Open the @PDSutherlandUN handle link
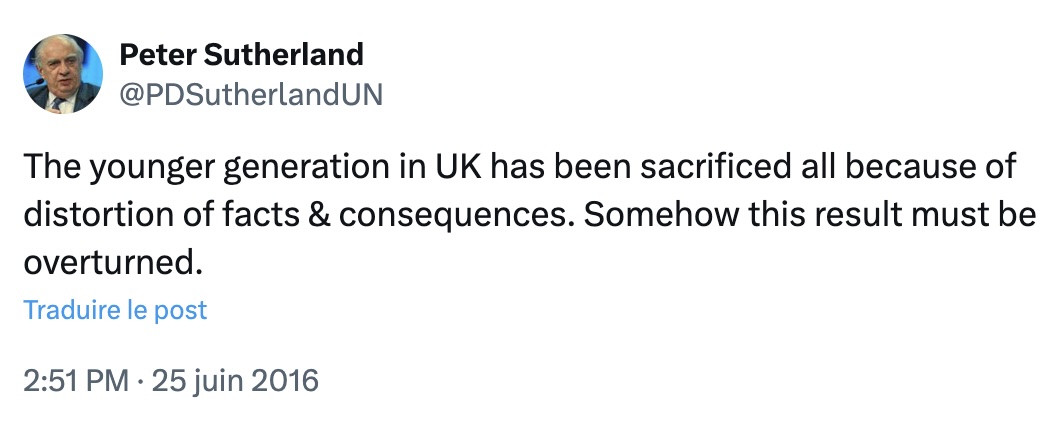1058x430 pixels. coord(250,94)
